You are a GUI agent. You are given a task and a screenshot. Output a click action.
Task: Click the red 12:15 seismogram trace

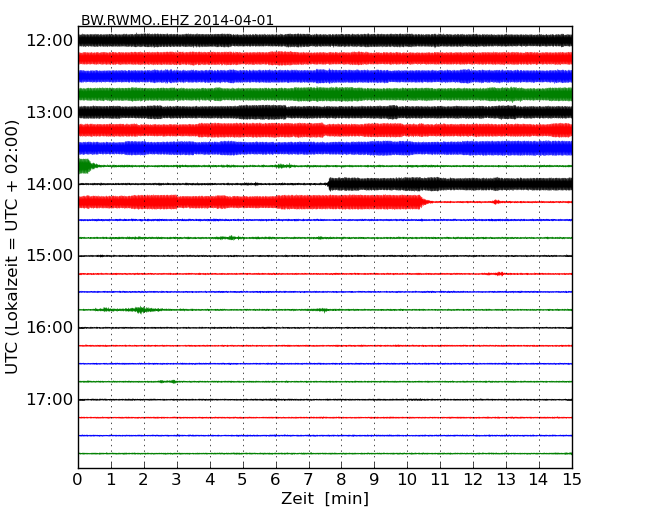325,58
